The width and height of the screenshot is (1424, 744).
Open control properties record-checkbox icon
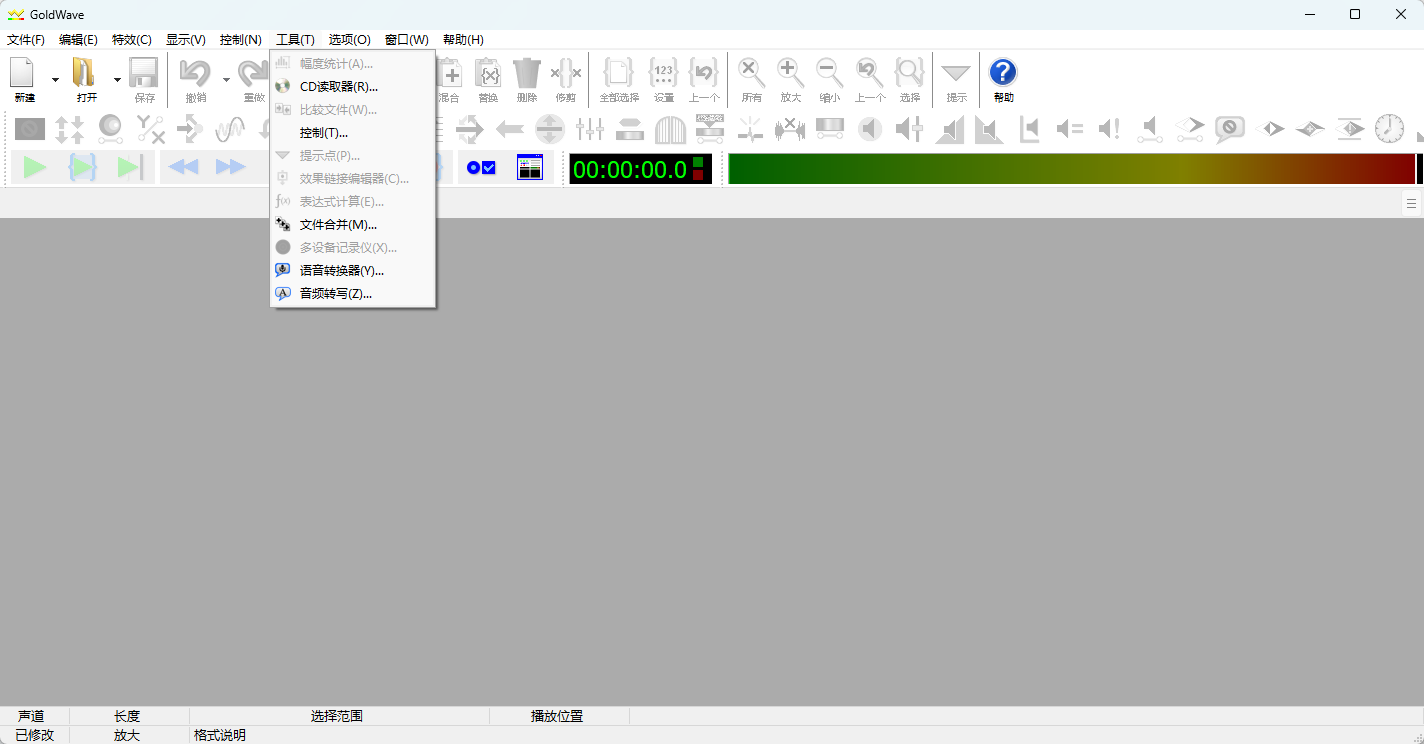coord(482,167)
